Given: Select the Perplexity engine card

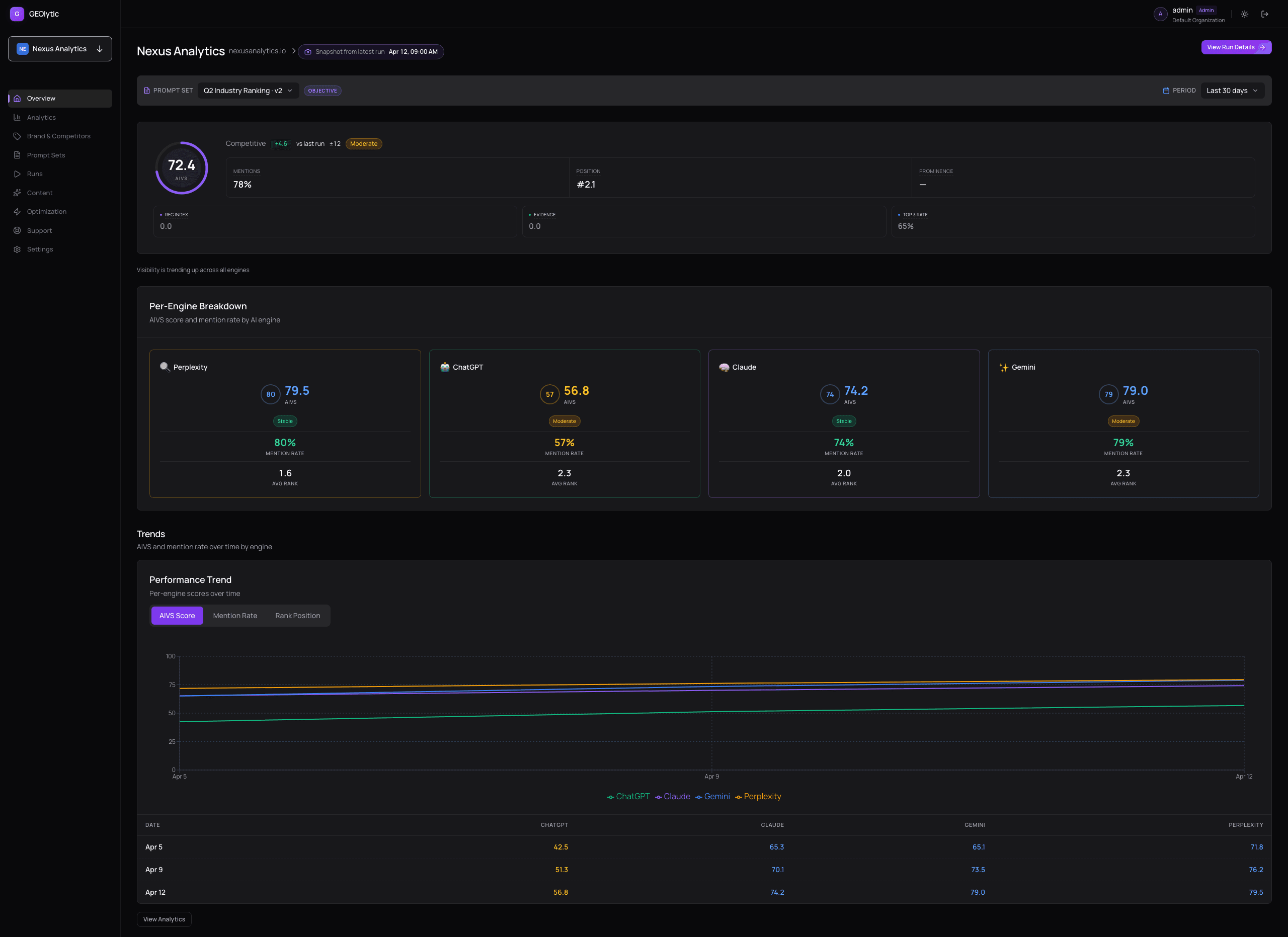Looking at the screenshot, I should [x=285, y=424].
